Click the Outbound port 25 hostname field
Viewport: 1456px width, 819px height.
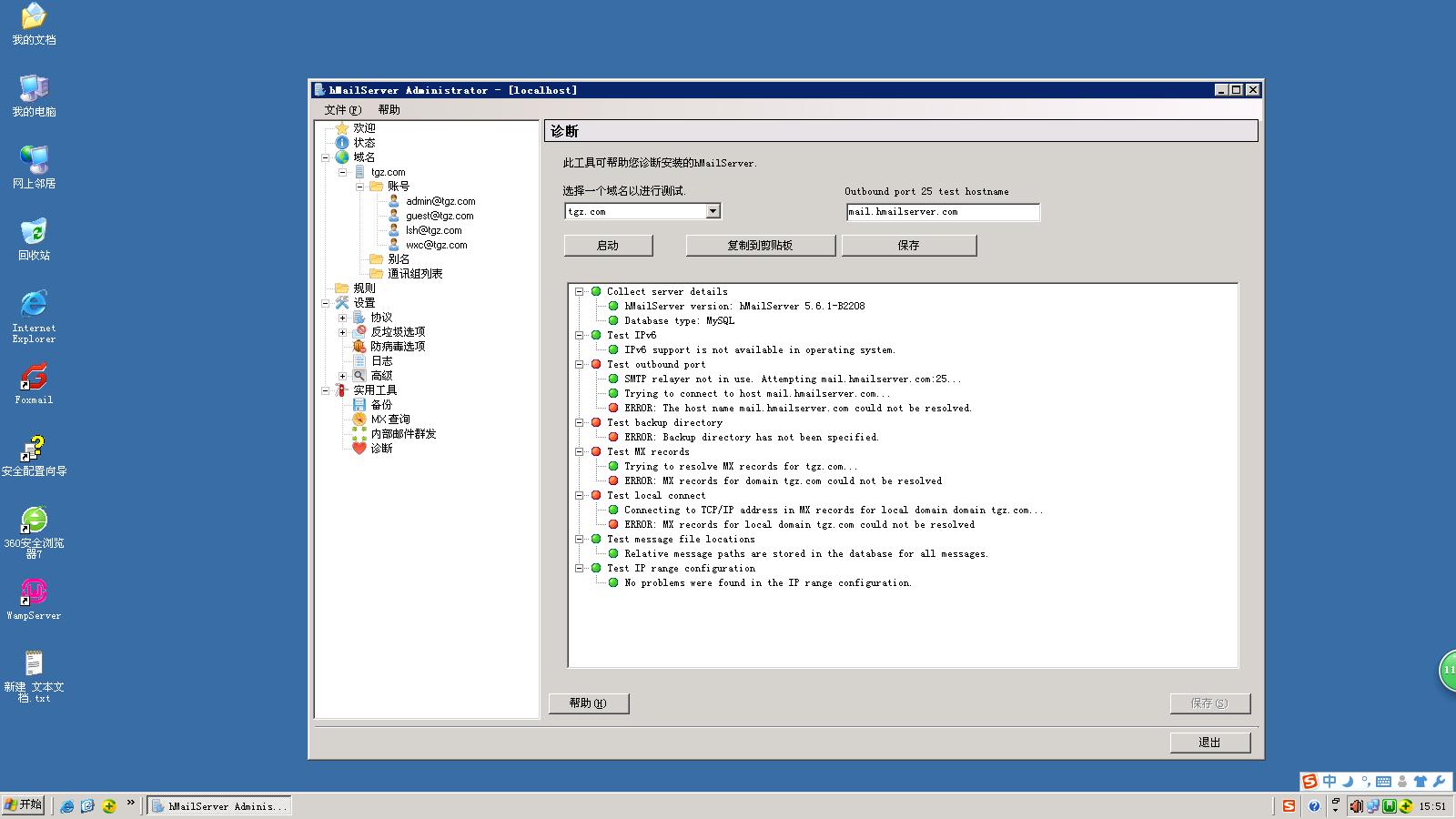coord(942,212)
